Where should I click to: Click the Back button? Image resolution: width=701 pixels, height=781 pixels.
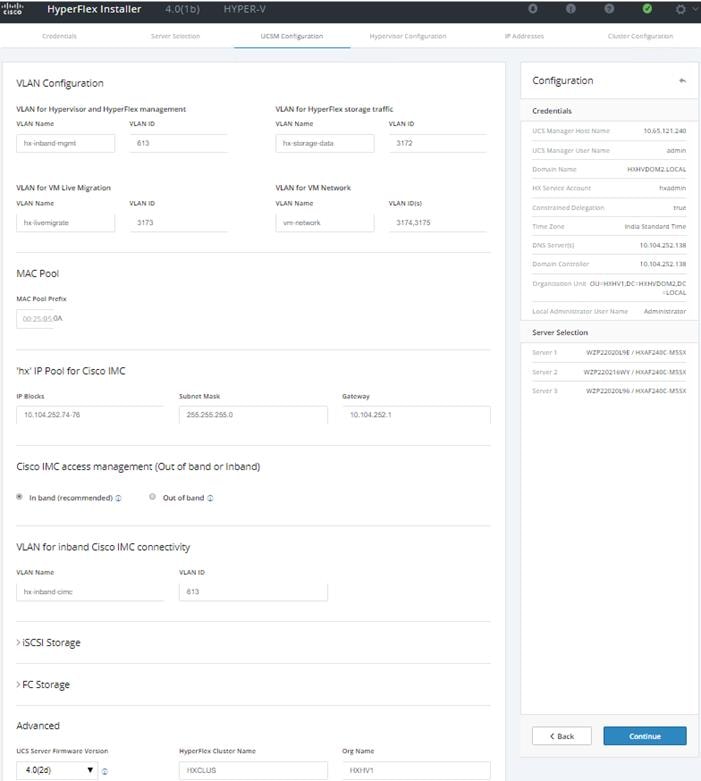pyautogui.click(x=561, y=736)
